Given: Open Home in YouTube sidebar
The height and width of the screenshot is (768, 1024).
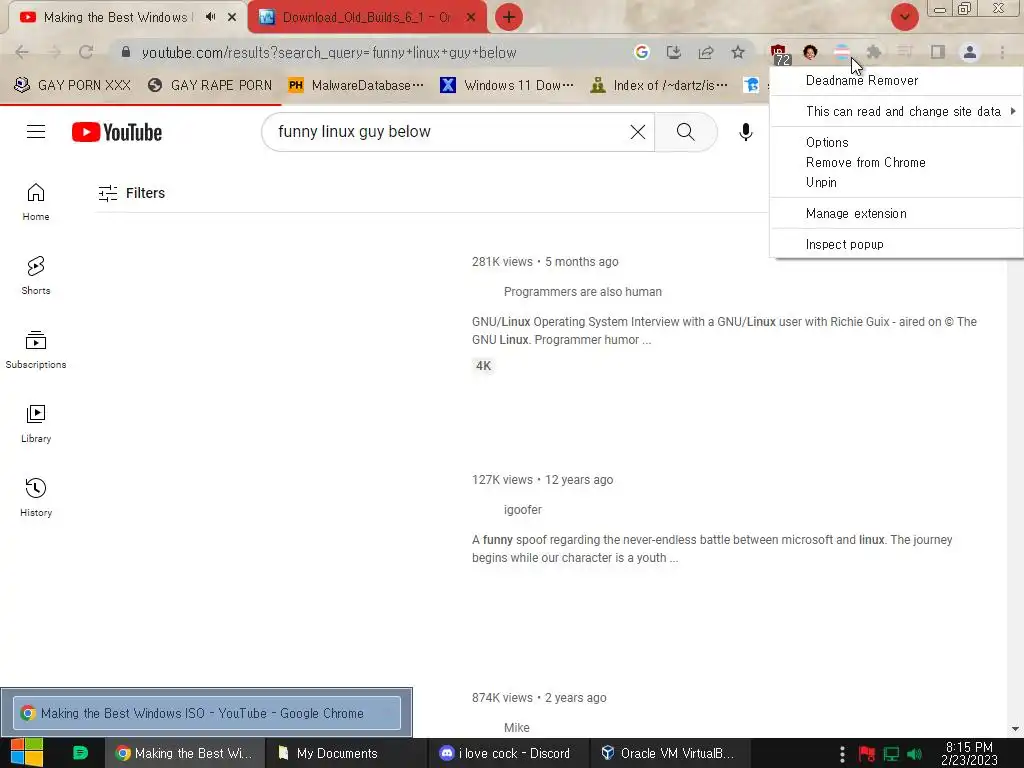Looking at the screenshot, I should (x=36, y=201).
